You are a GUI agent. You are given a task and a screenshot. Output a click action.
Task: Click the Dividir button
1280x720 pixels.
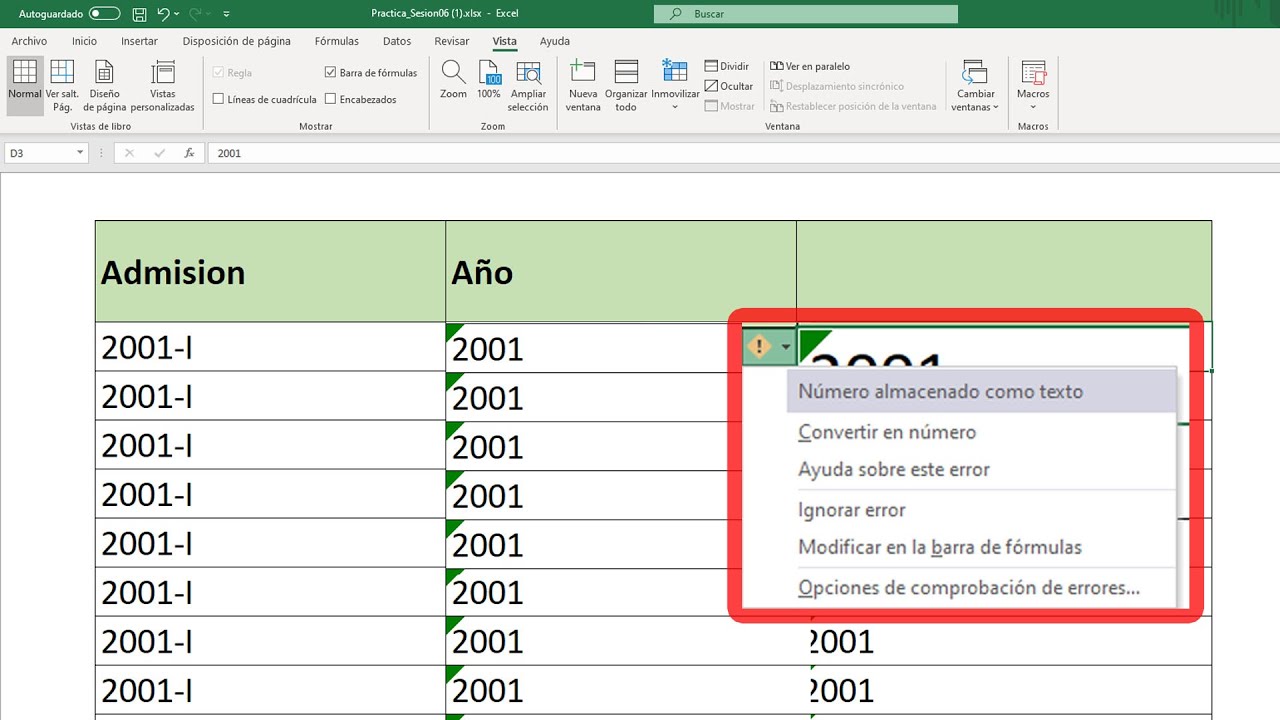coord(727,66)
